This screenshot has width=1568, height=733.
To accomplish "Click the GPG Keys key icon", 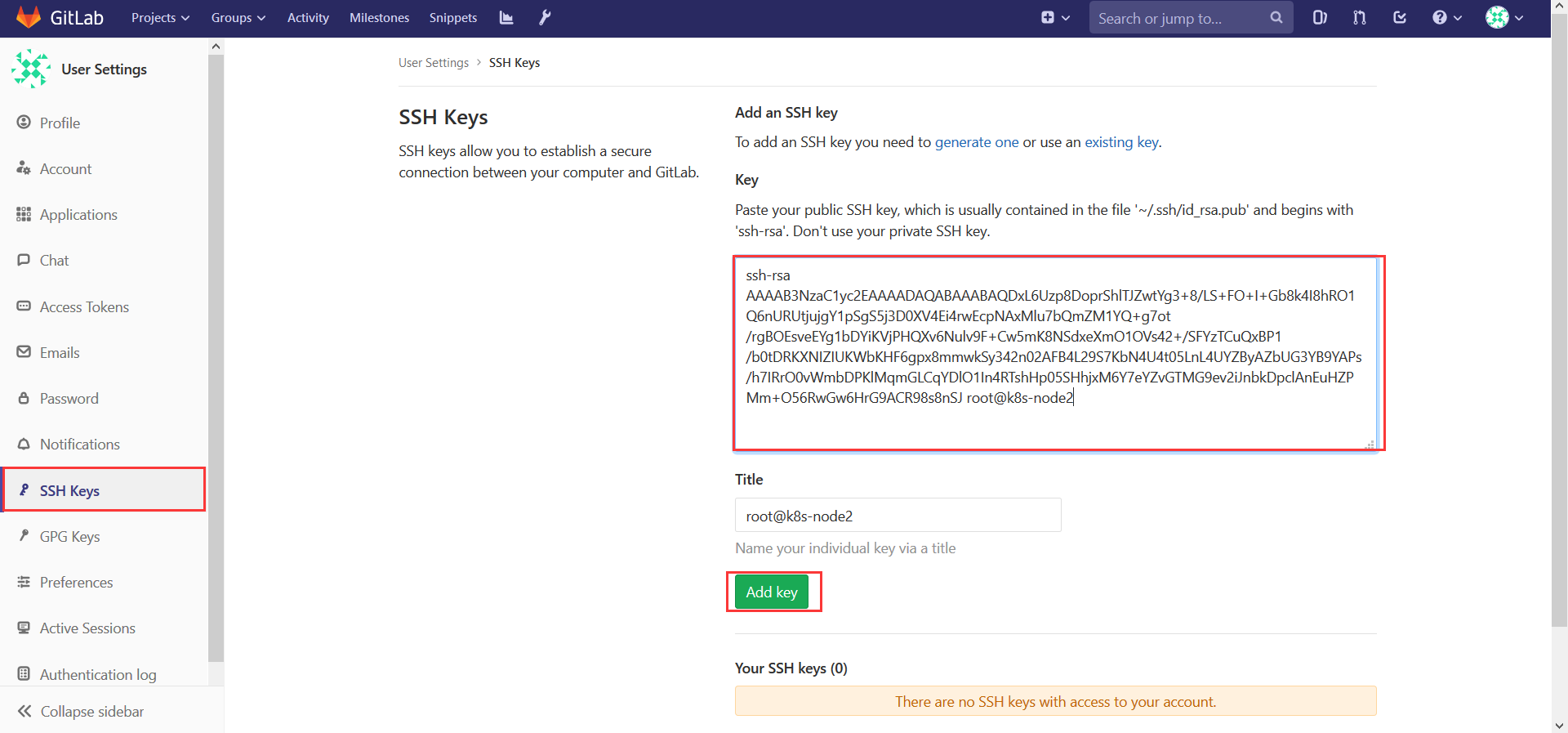I will click(x=24, y=536).
